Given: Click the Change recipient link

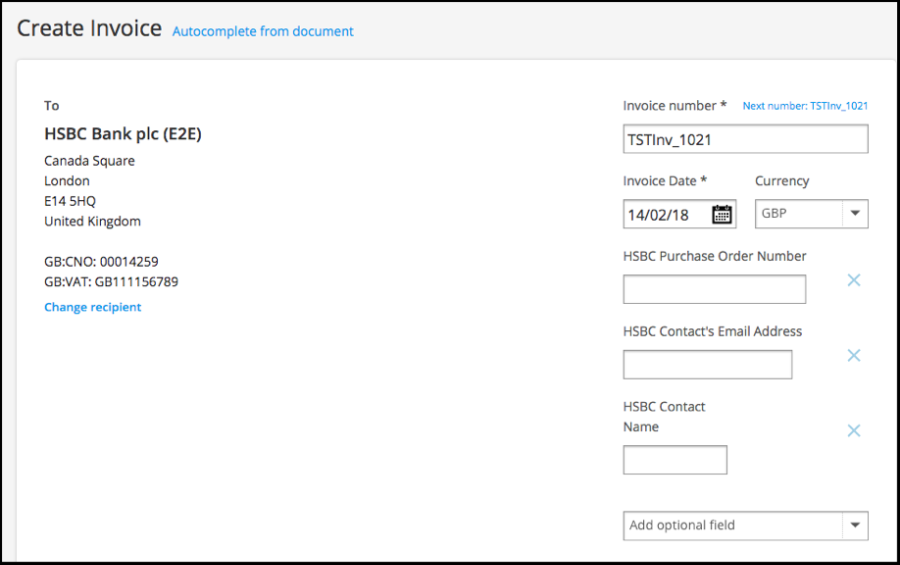Looking at the screenshot, I should [x=92, y=307].
